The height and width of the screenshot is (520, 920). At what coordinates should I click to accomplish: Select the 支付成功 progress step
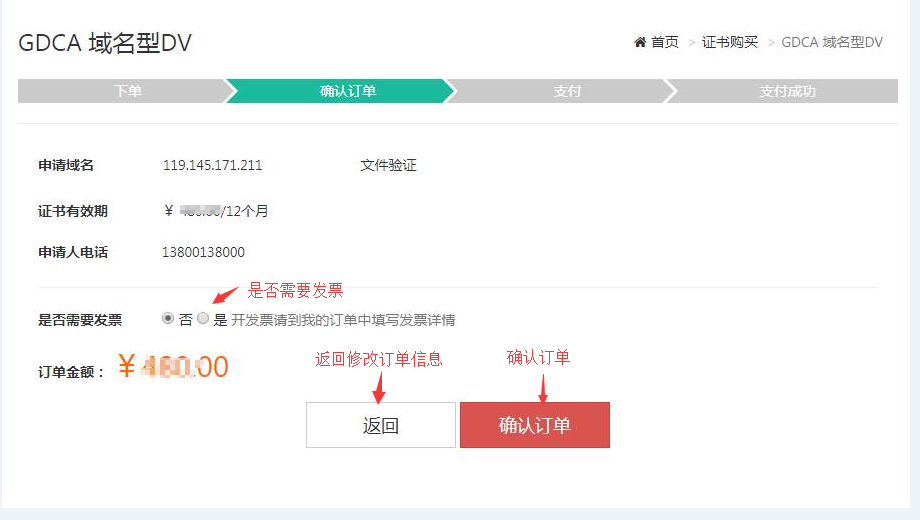pos(787,91)
